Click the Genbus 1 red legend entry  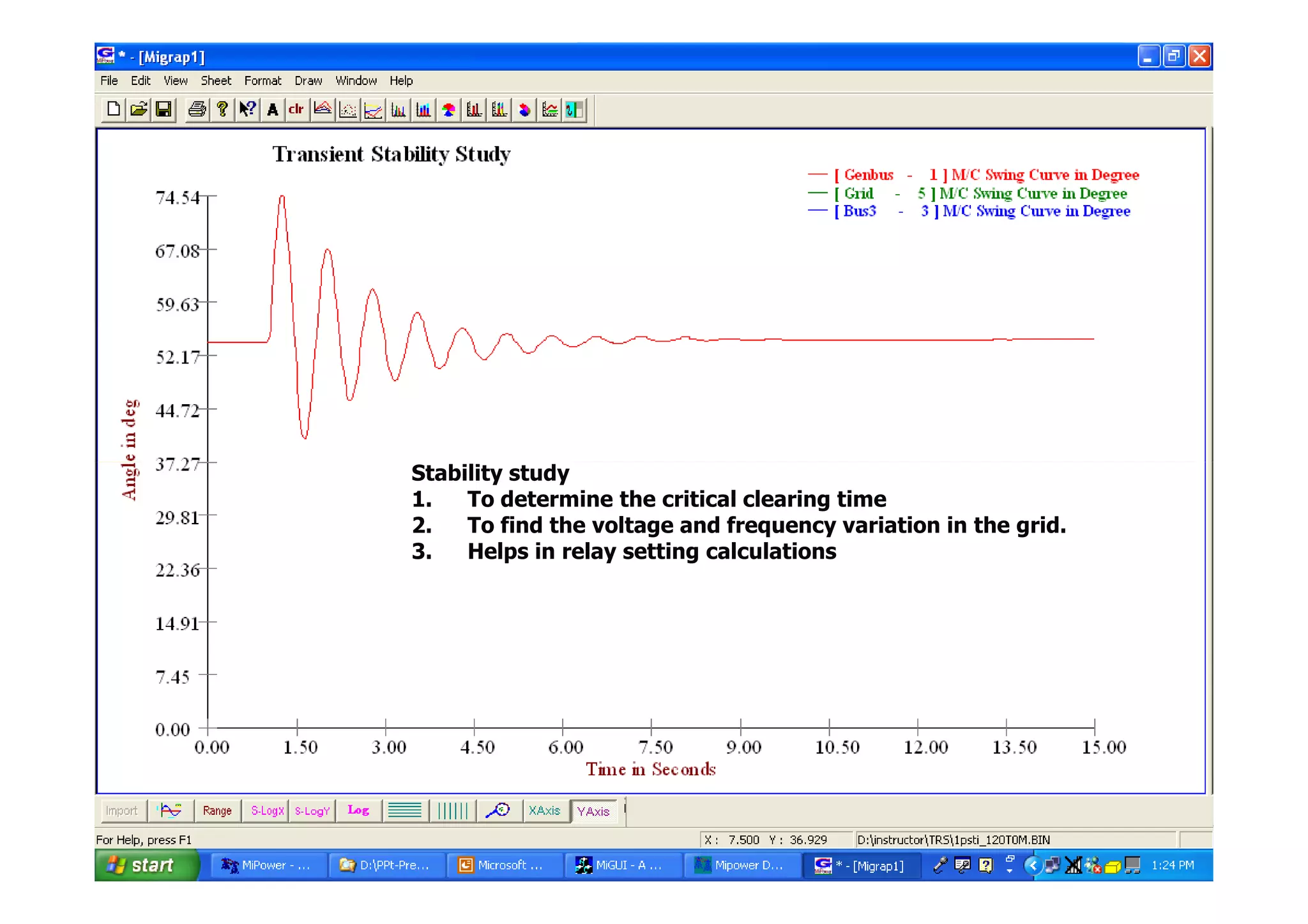[973, 175]
